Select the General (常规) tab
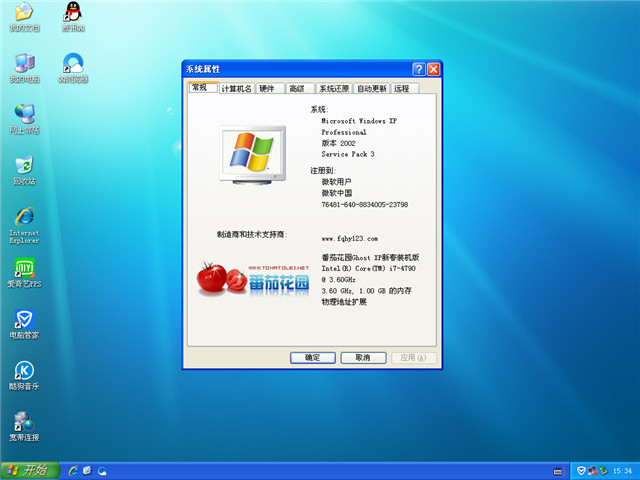Viewport: 640px width, 480px height. click(x=202, y=87)
